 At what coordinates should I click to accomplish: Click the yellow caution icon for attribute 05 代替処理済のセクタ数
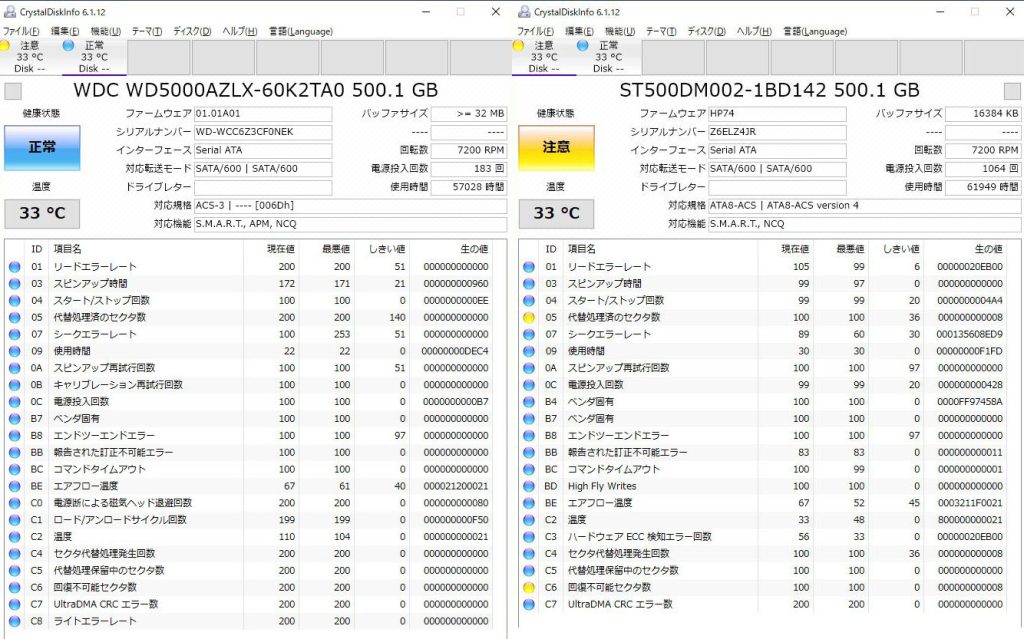tap(529, 317)
